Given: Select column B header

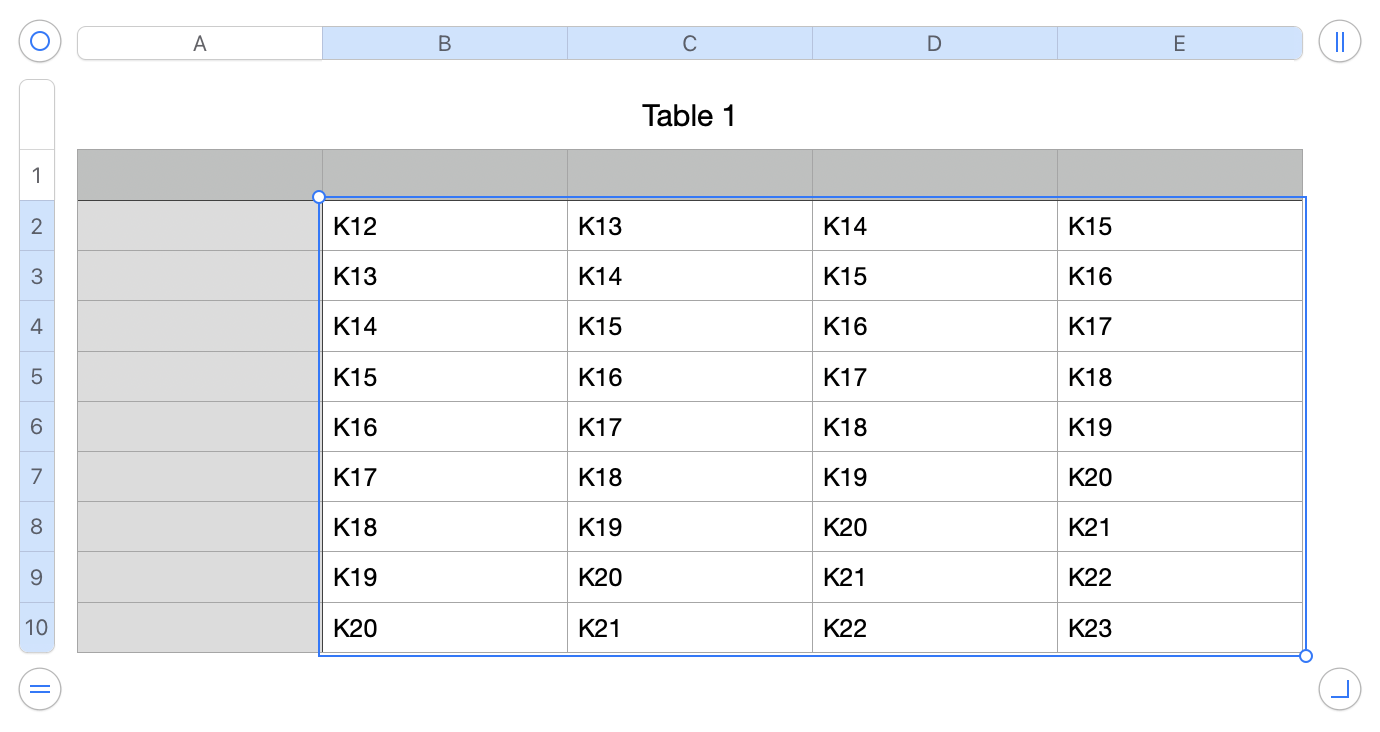Looking at the screenshot, I should click(x=445, y=44).
